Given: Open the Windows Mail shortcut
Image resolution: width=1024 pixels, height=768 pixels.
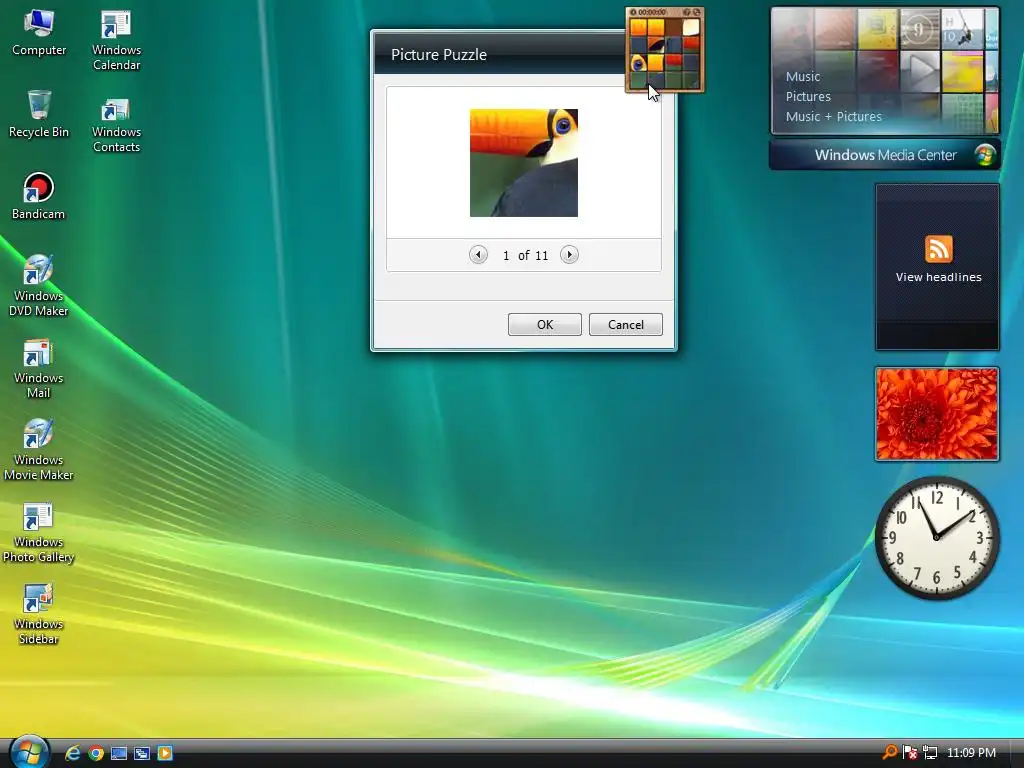Looking at the screenshot, I should coord(39,368).
